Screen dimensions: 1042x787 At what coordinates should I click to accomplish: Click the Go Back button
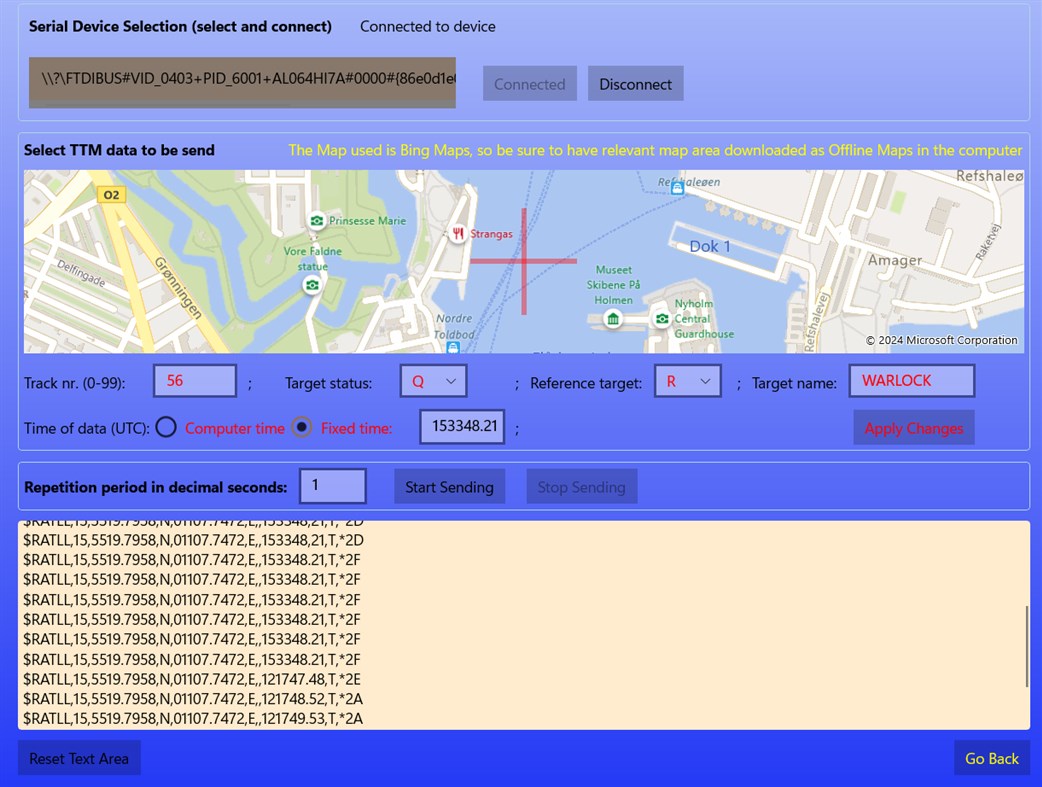991,758
